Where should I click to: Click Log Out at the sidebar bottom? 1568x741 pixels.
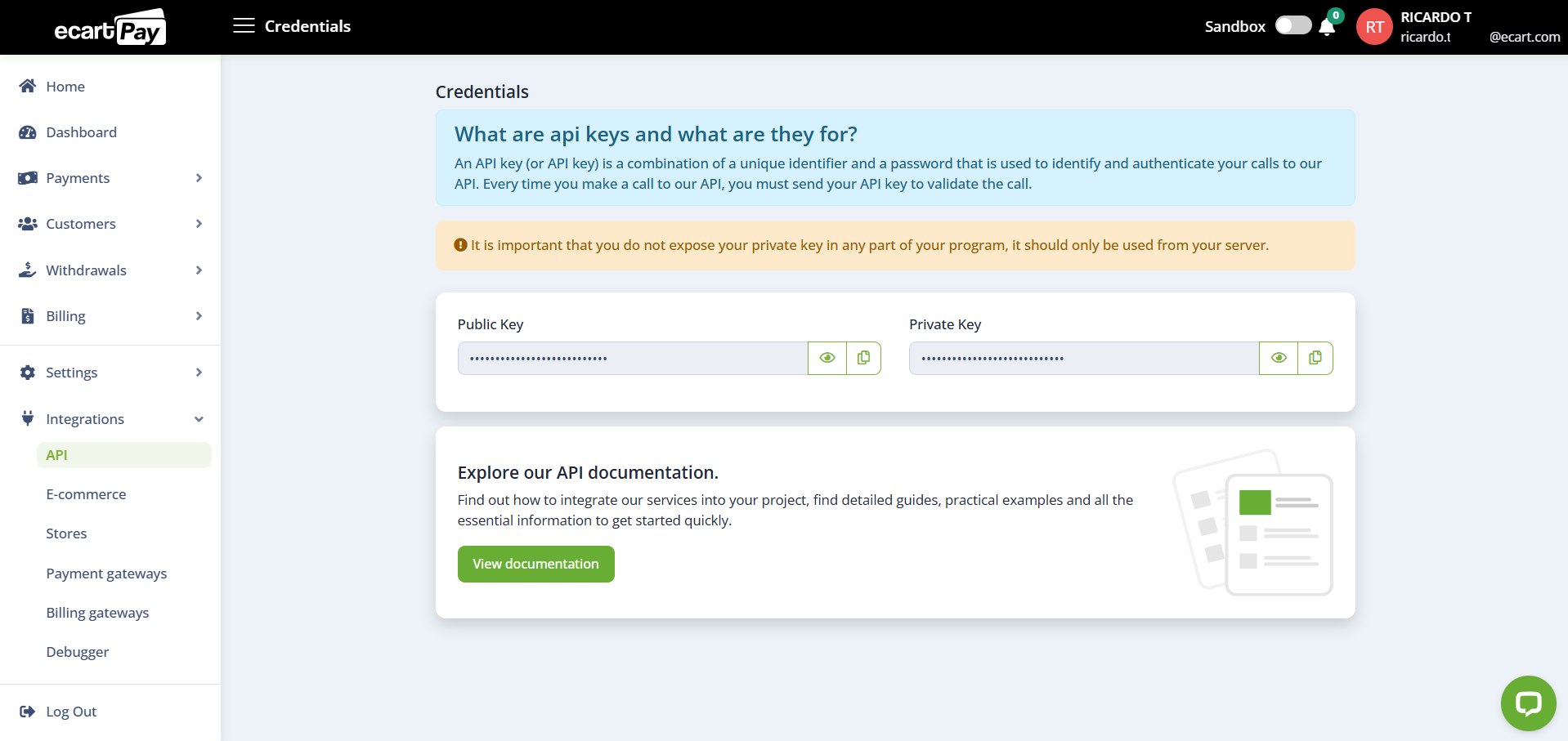coord(70,712)
